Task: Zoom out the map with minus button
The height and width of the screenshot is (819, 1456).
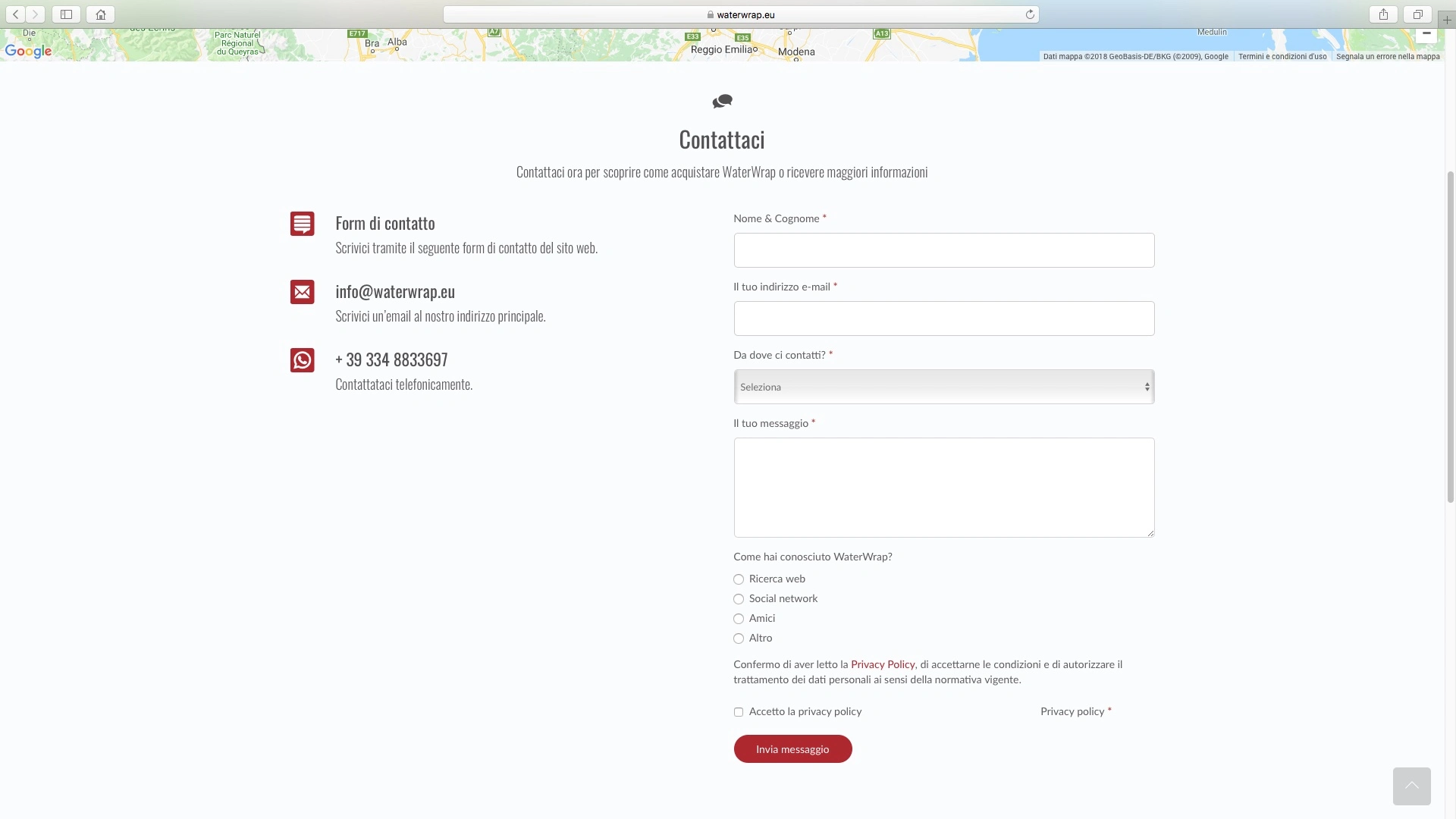Action: [x=1426, y=33]
